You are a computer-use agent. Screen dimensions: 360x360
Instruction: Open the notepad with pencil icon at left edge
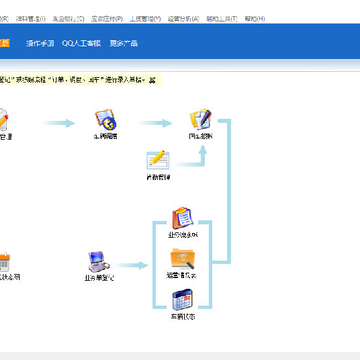(x=3, y=119)
